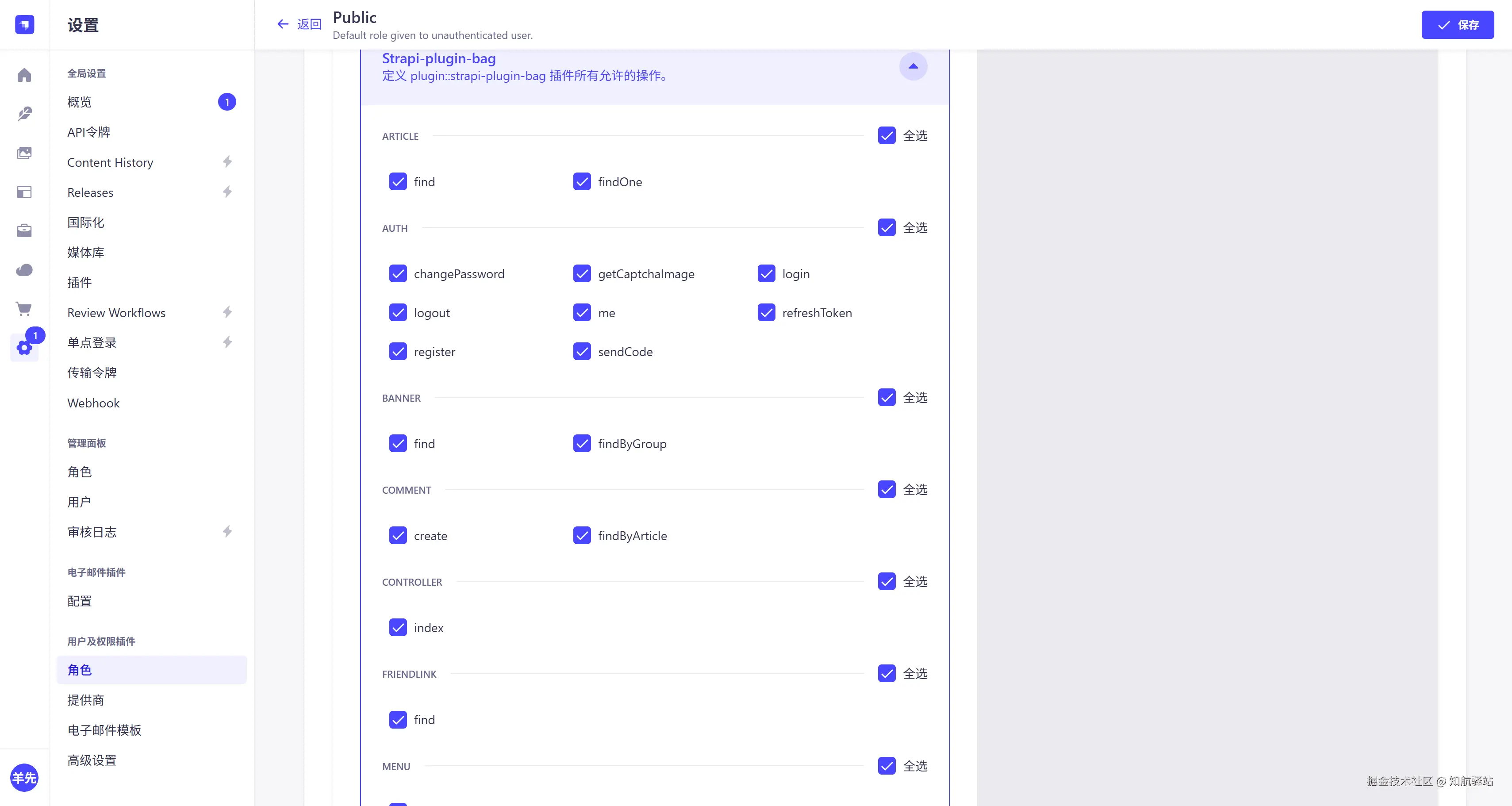Collapse the Strapi-plugin-bag section

[x=913, y=66]
